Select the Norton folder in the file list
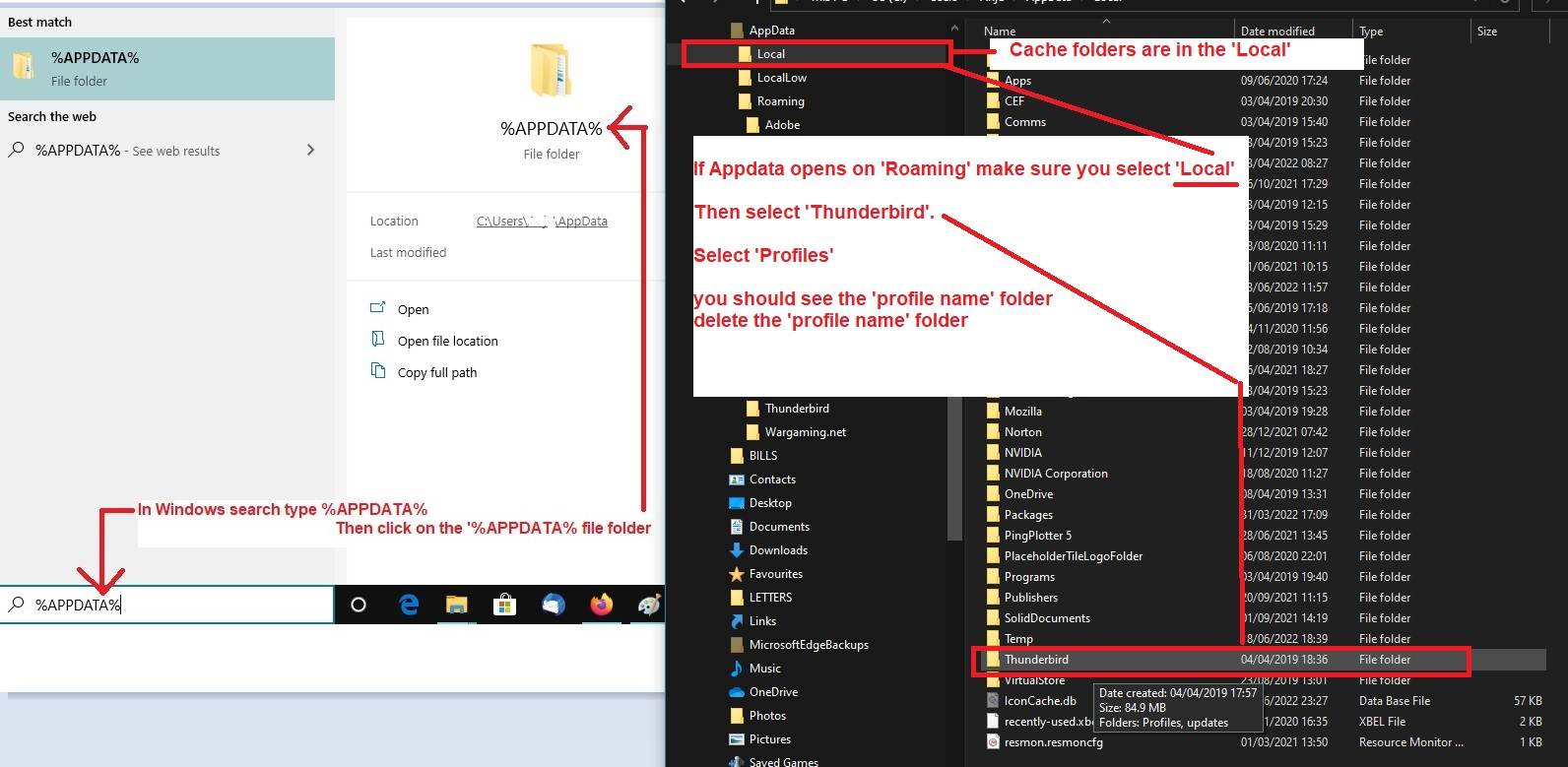This screenshot has width=1568, height=767. point(1022,432)
